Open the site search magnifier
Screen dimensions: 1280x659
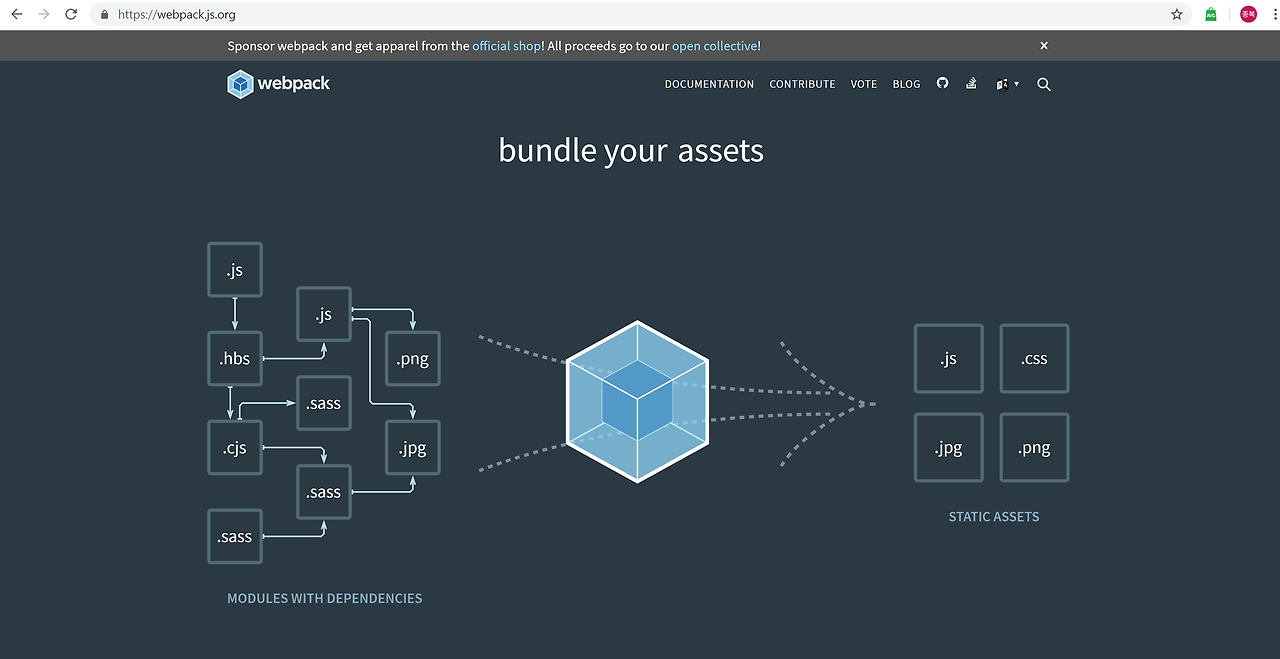click(x=1044, y=85)
